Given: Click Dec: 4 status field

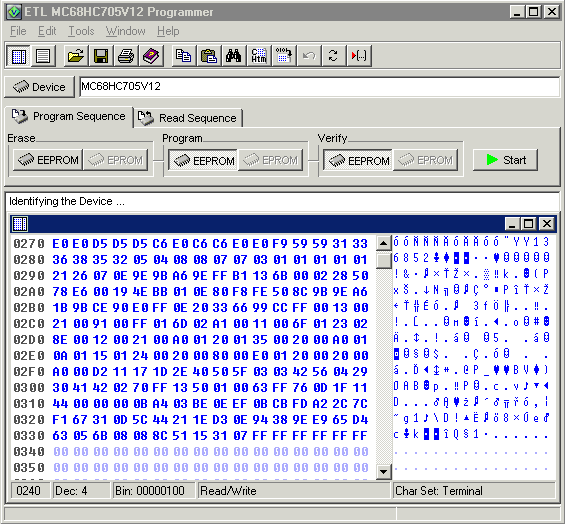Looking at the screenshot, I should click(x=81, y=491).
